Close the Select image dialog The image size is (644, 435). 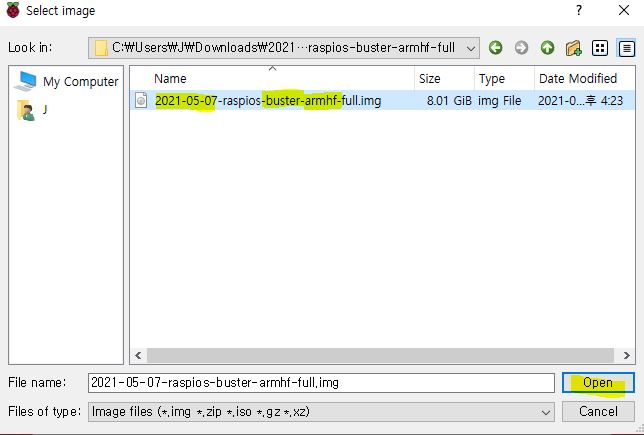[624, 10]
